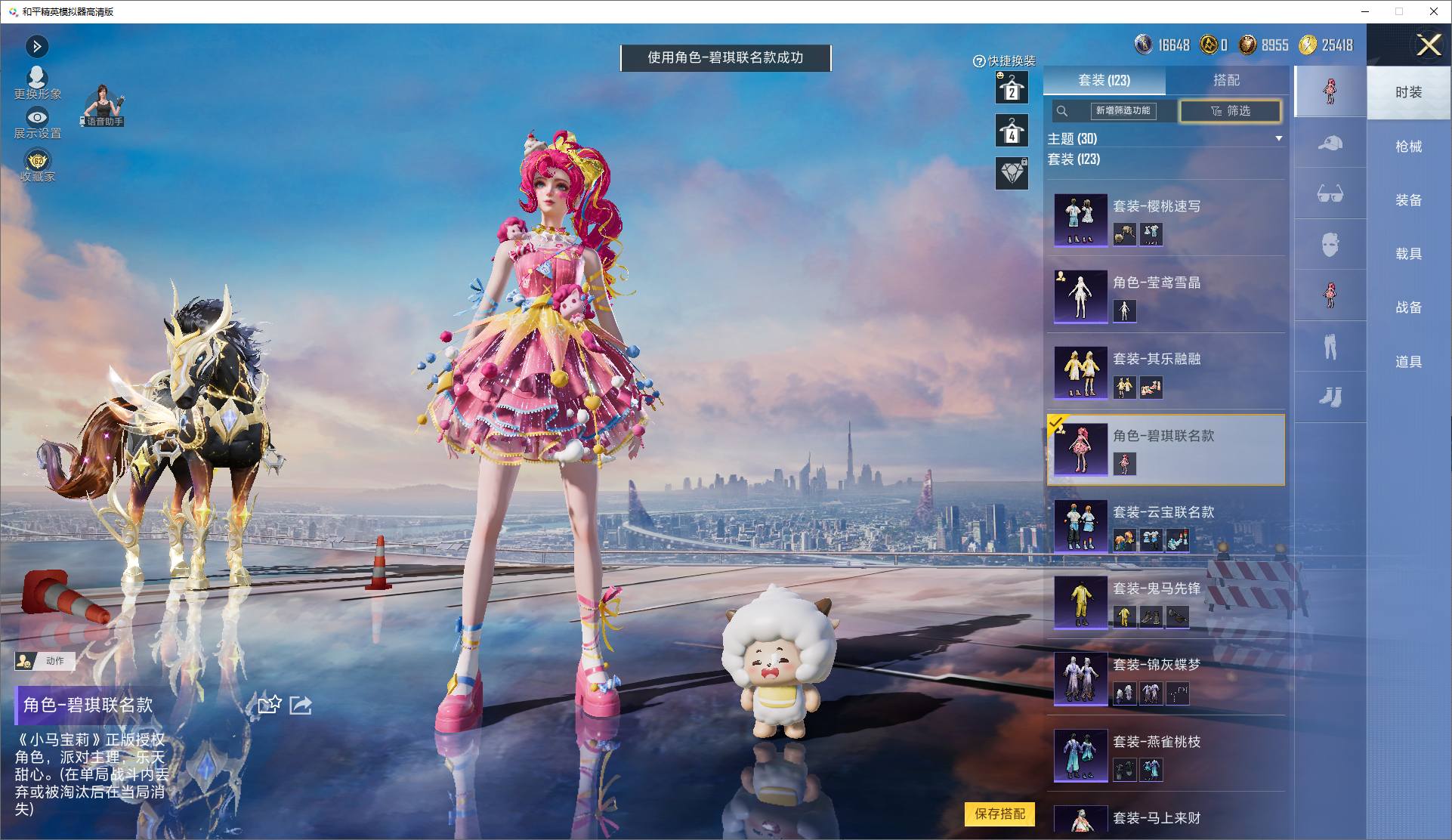Expand the 主题 (30) dropdown arrow
This screenshot has height=840, width=1452.
[1278, 138]
